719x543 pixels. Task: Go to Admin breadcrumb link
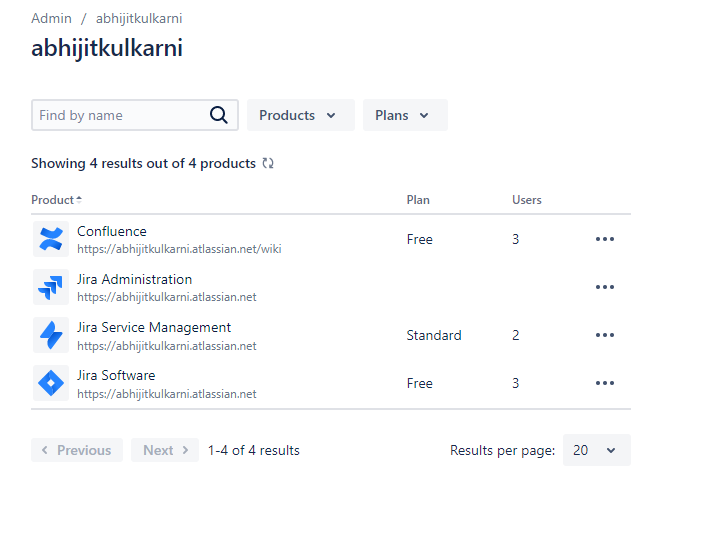51,18
